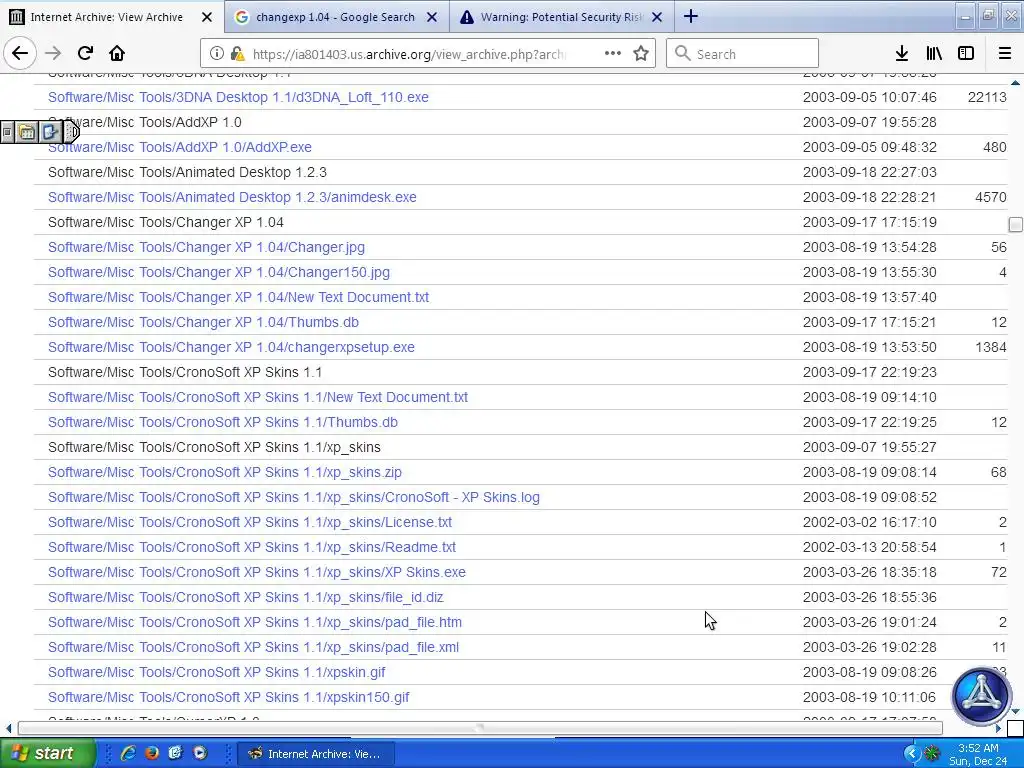Image resolution: width=1024 pixels, height=768 pixels.
Task: Open Changer XP 1.04 Changer.jpg
Action: pos(206,247)
